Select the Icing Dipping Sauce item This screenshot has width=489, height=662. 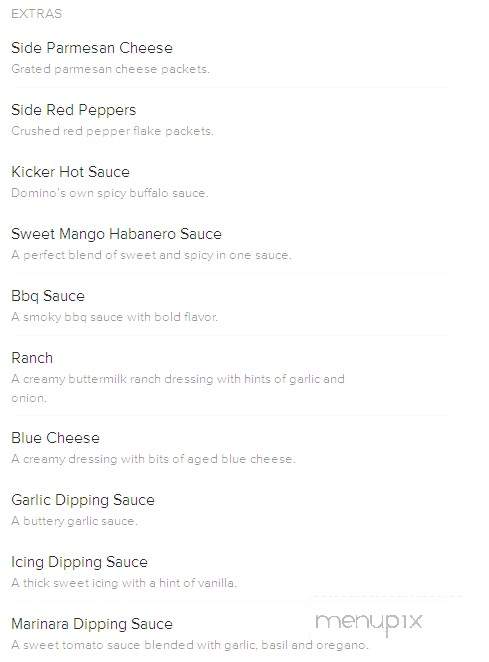click(79, 562)
